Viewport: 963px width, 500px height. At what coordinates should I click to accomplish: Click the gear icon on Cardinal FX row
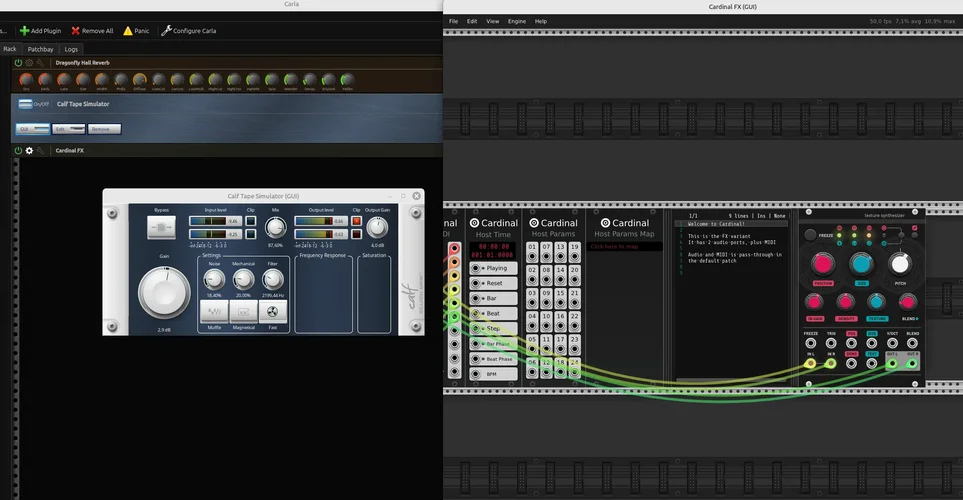(x=29, y=150)
